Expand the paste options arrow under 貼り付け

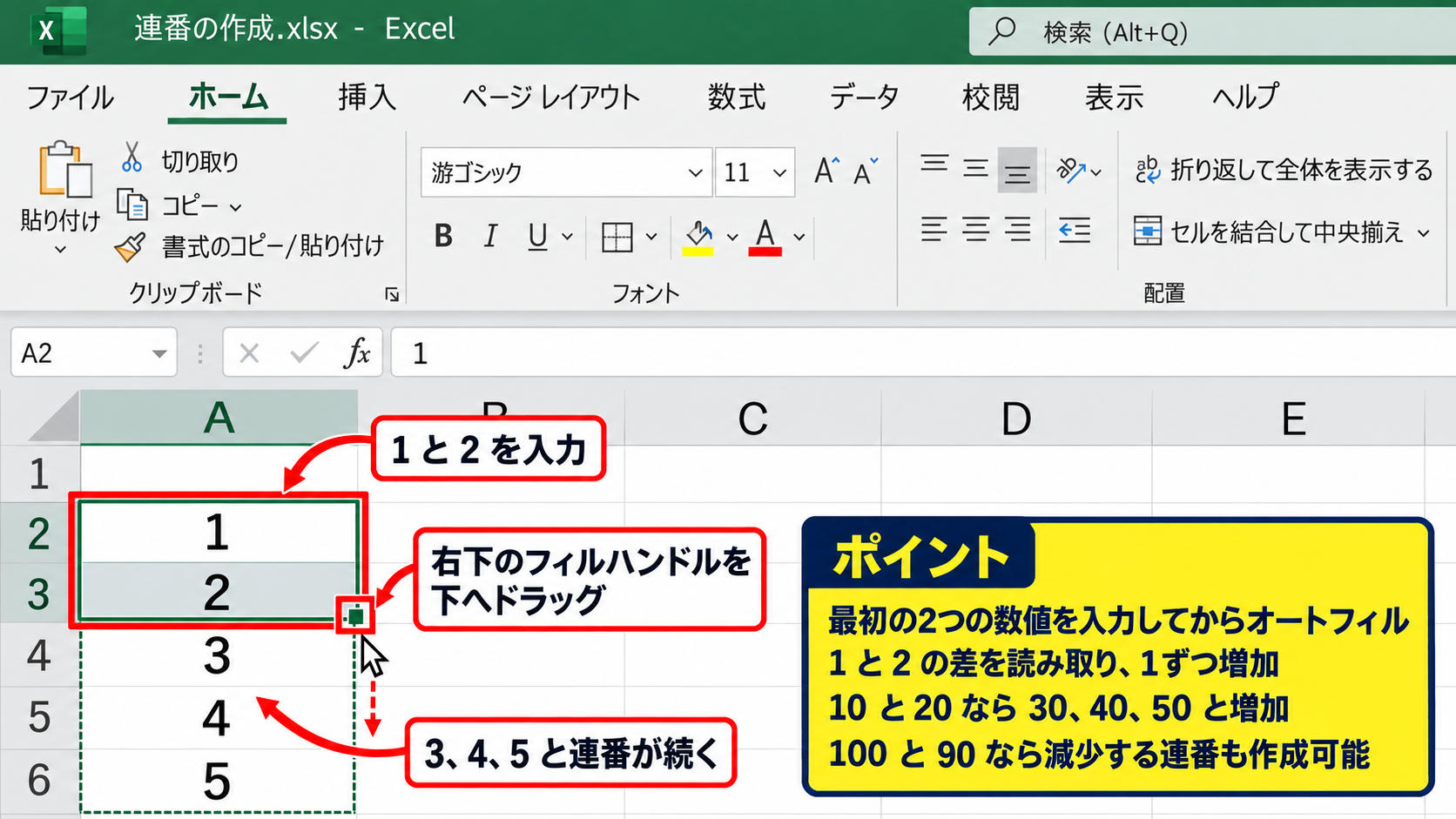pos(60,250)
